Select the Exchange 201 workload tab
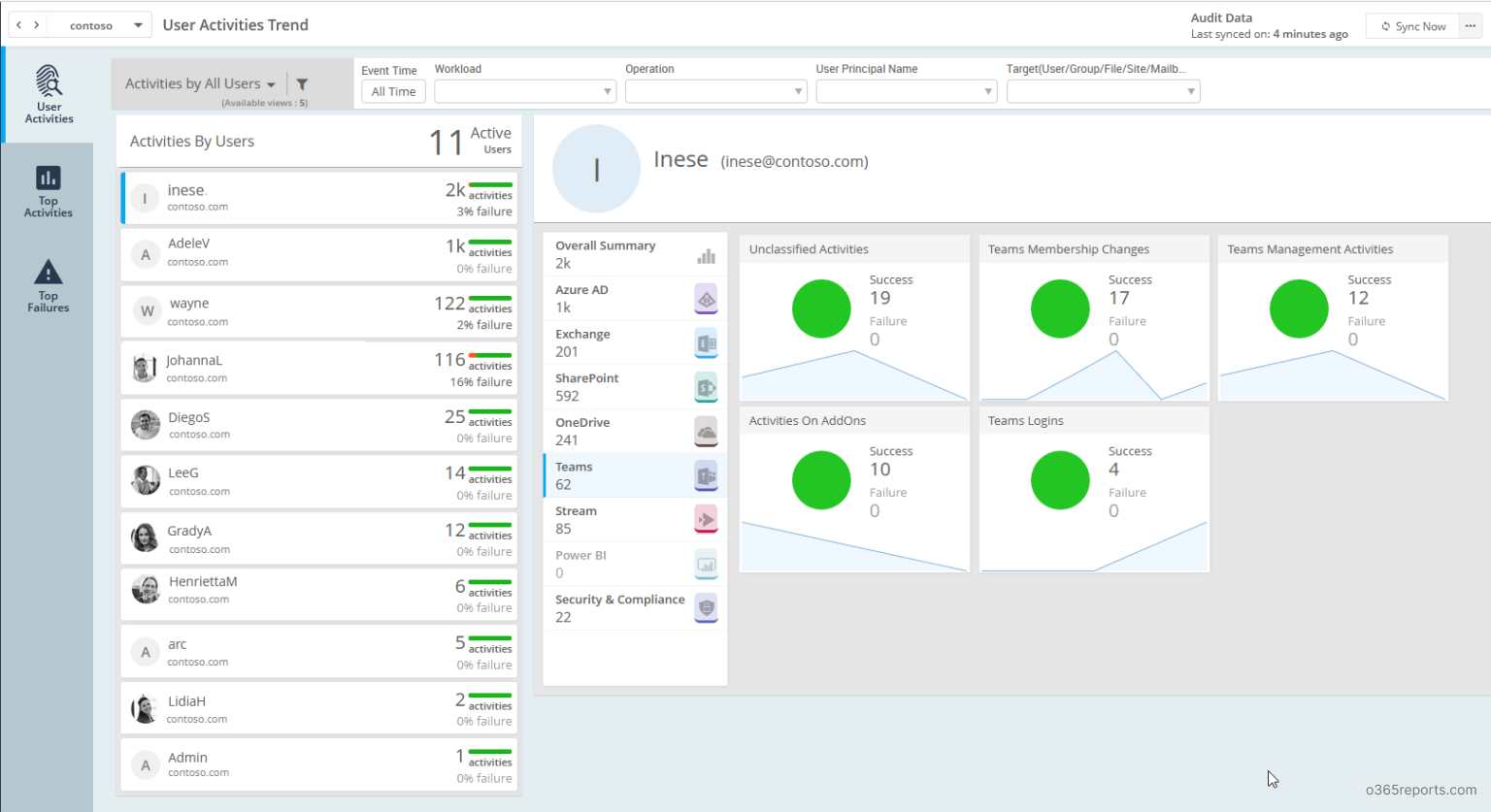The width and height of the screenshot is (1491, 812). coord(635,343)
